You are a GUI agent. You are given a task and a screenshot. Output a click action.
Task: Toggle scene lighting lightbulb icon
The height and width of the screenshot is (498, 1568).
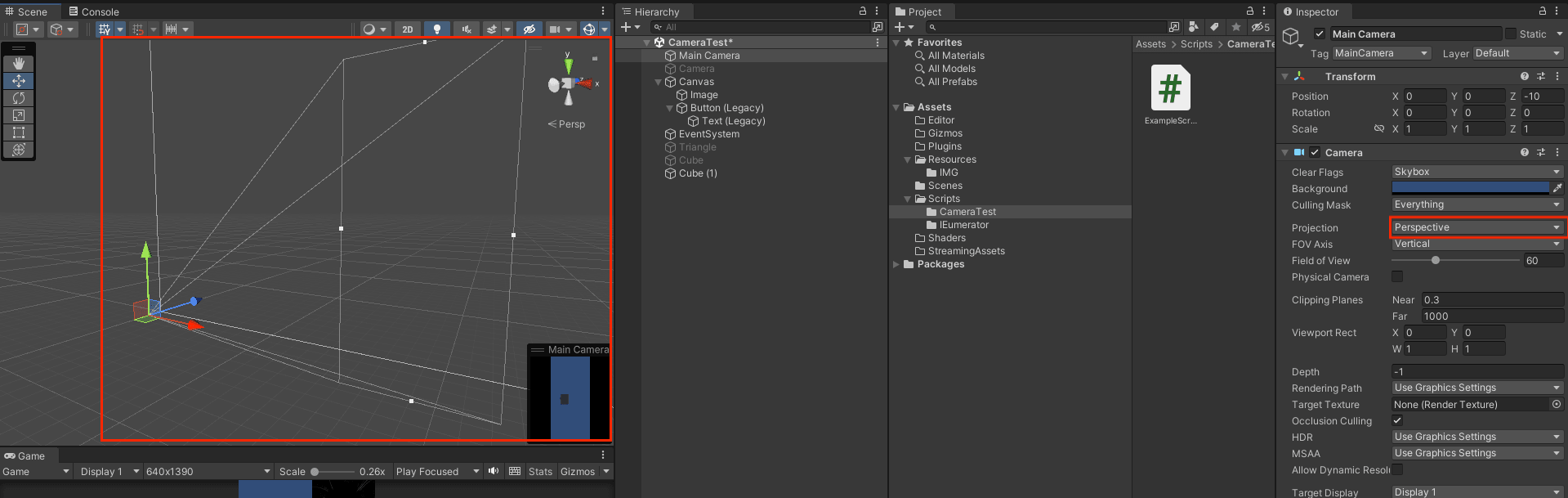pyautogui.click(x=437, y=29)
